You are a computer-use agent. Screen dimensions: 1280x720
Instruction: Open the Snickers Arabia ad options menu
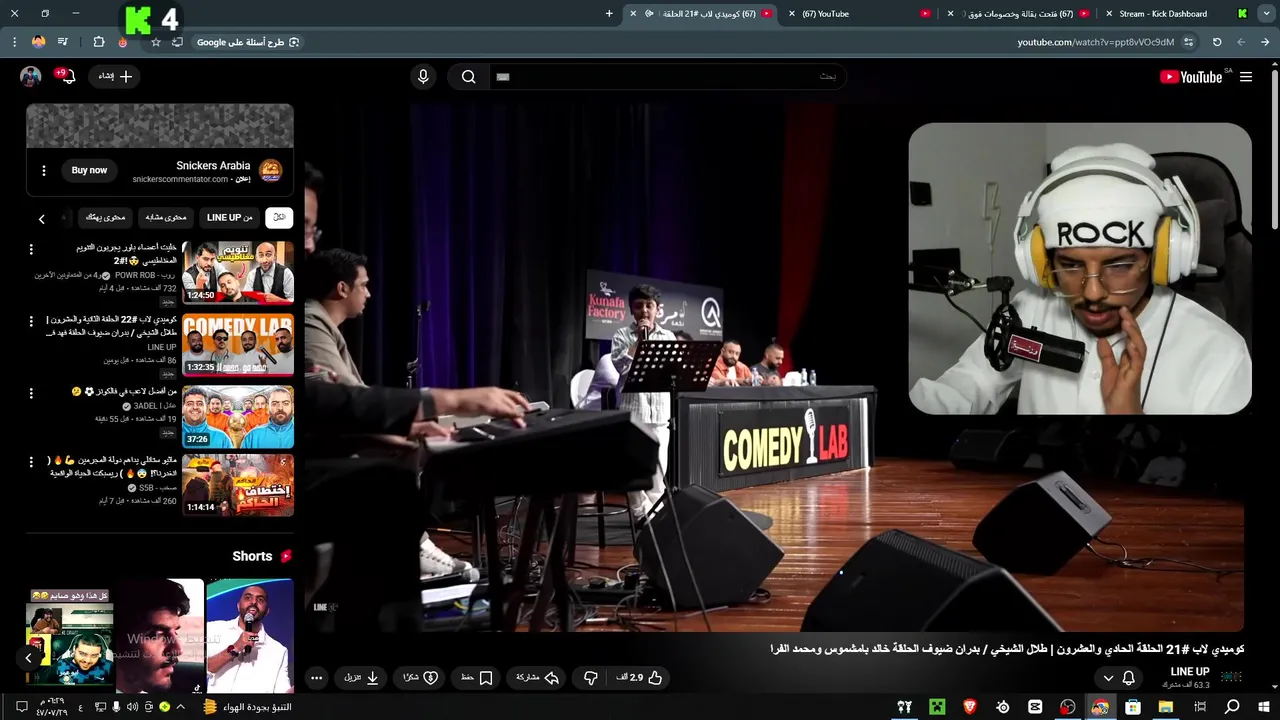click(x=43, y=171)
